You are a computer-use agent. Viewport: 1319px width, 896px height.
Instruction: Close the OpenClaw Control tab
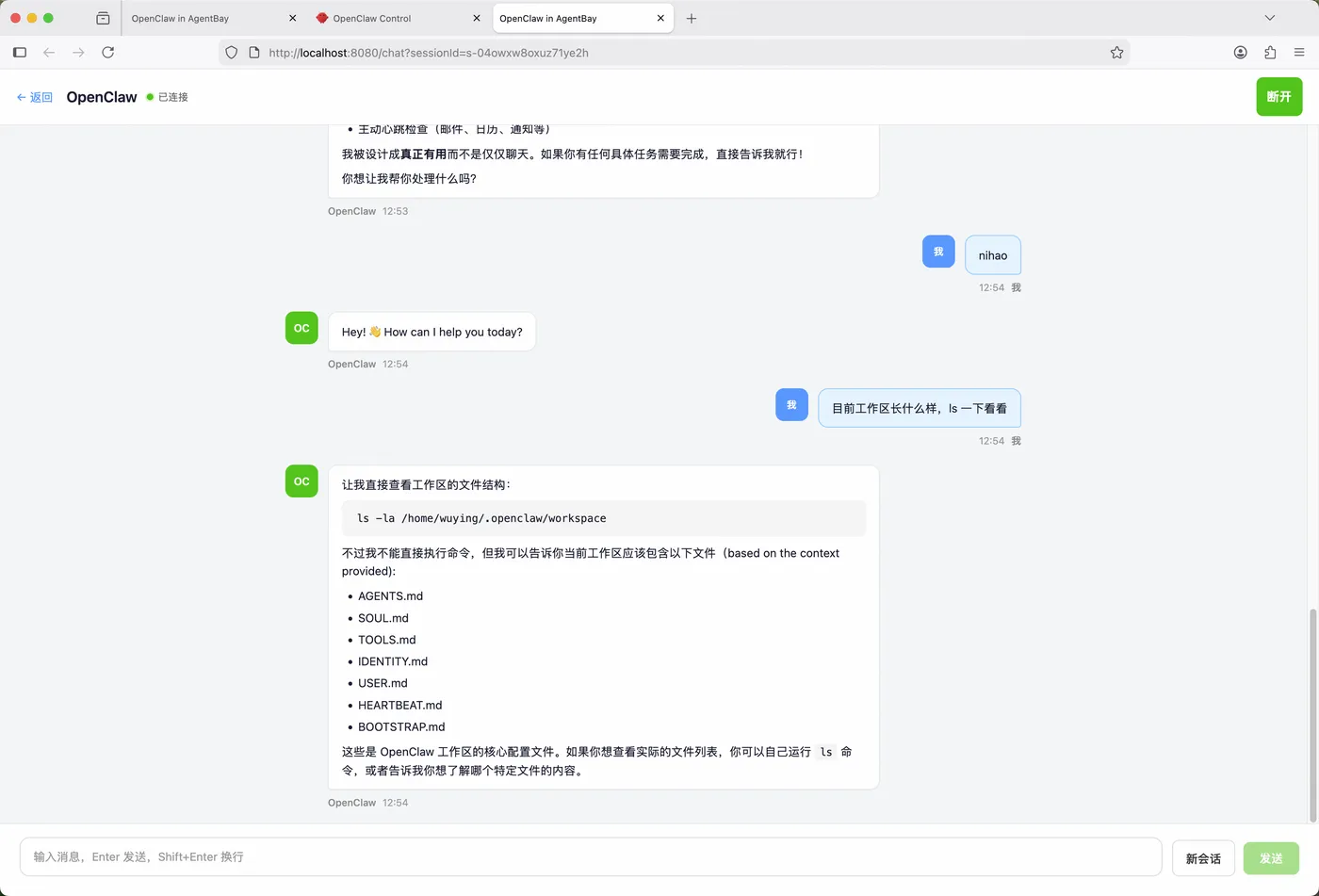(476, 18)
